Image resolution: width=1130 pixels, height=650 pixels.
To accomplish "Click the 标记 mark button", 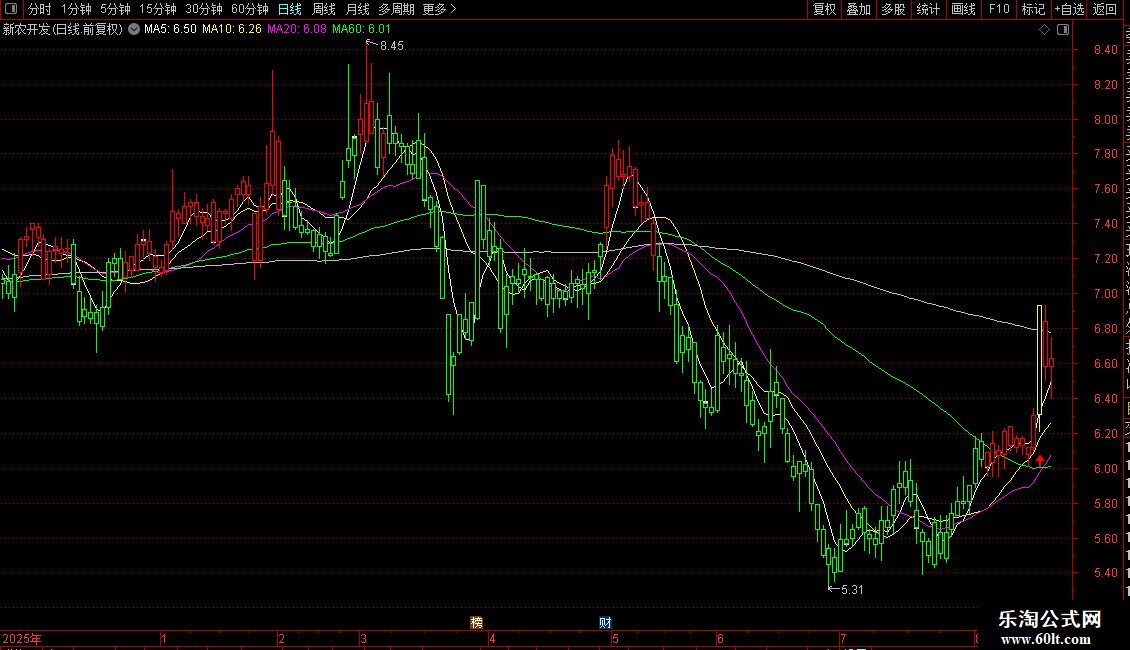I will (1033, 9).
